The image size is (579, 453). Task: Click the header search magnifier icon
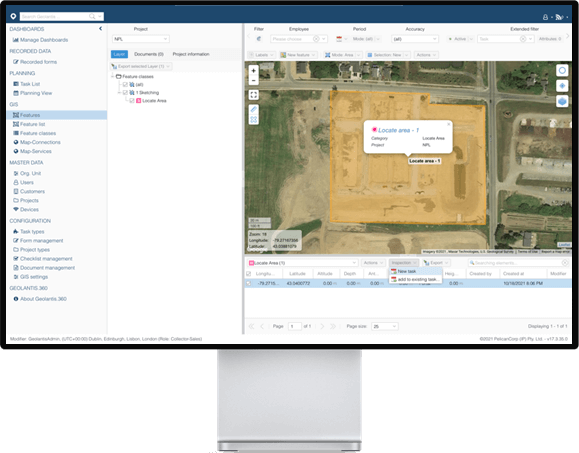(x=92, y=16)
